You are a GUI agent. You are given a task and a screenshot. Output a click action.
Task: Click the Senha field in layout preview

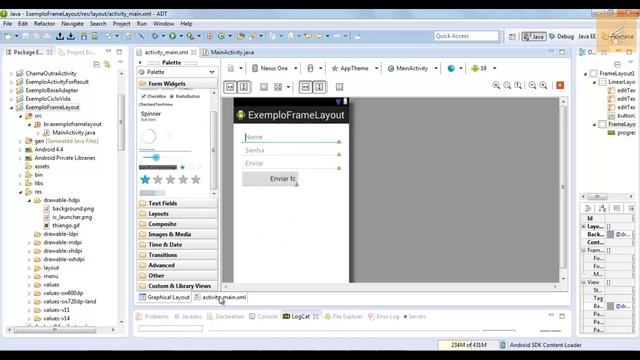tap(291, 151)
